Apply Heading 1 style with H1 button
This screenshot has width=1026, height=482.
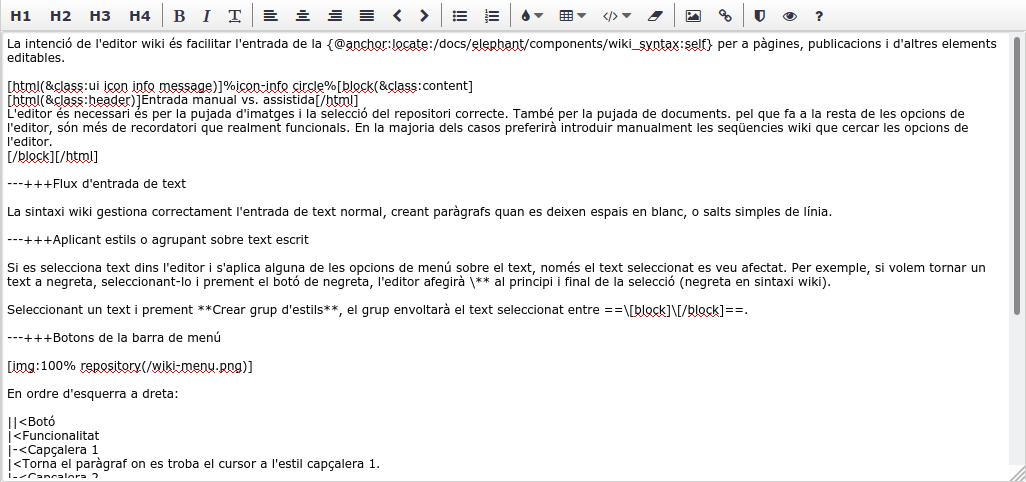tap(21, 16)
